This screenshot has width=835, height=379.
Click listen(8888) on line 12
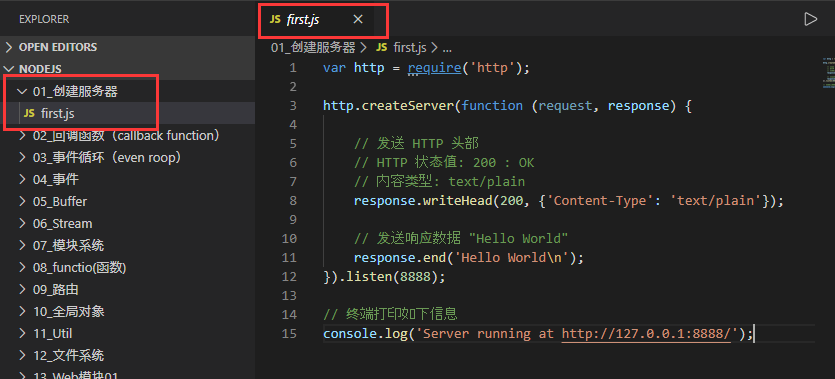(x=392, y=277)
